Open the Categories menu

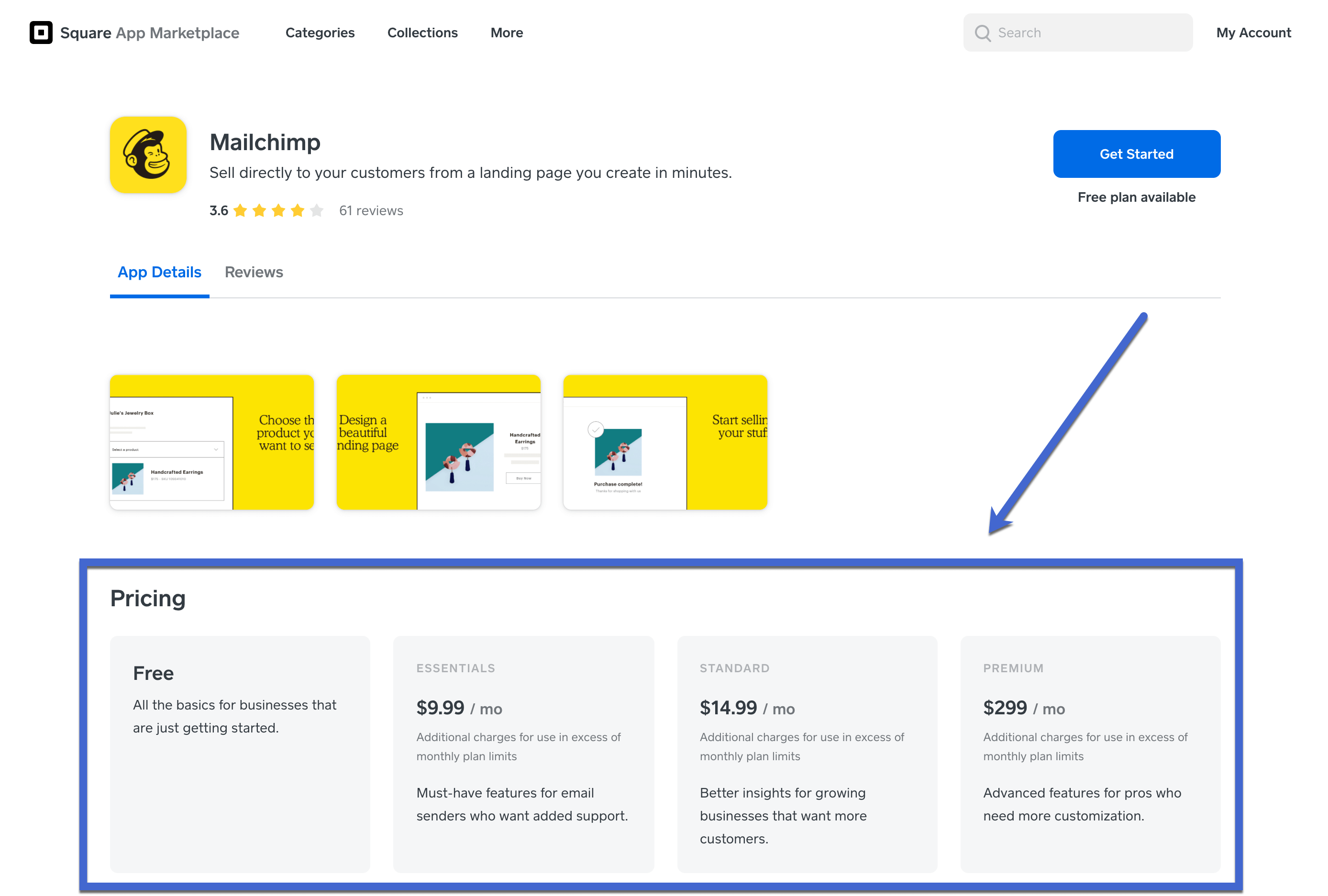click(320, 33)
